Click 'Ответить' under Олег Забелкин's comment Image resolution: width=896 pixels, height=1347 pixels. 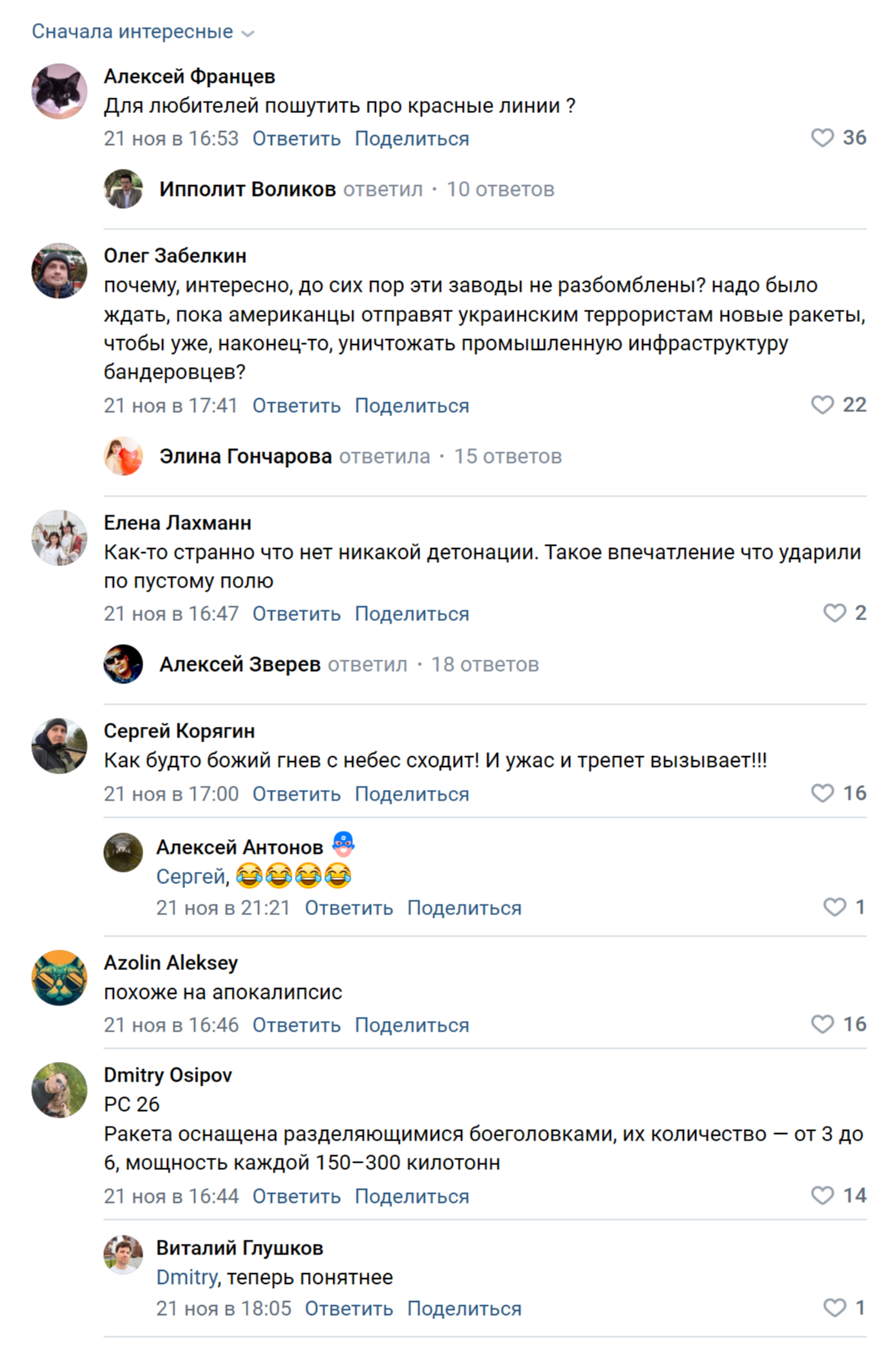coord(296,406)
